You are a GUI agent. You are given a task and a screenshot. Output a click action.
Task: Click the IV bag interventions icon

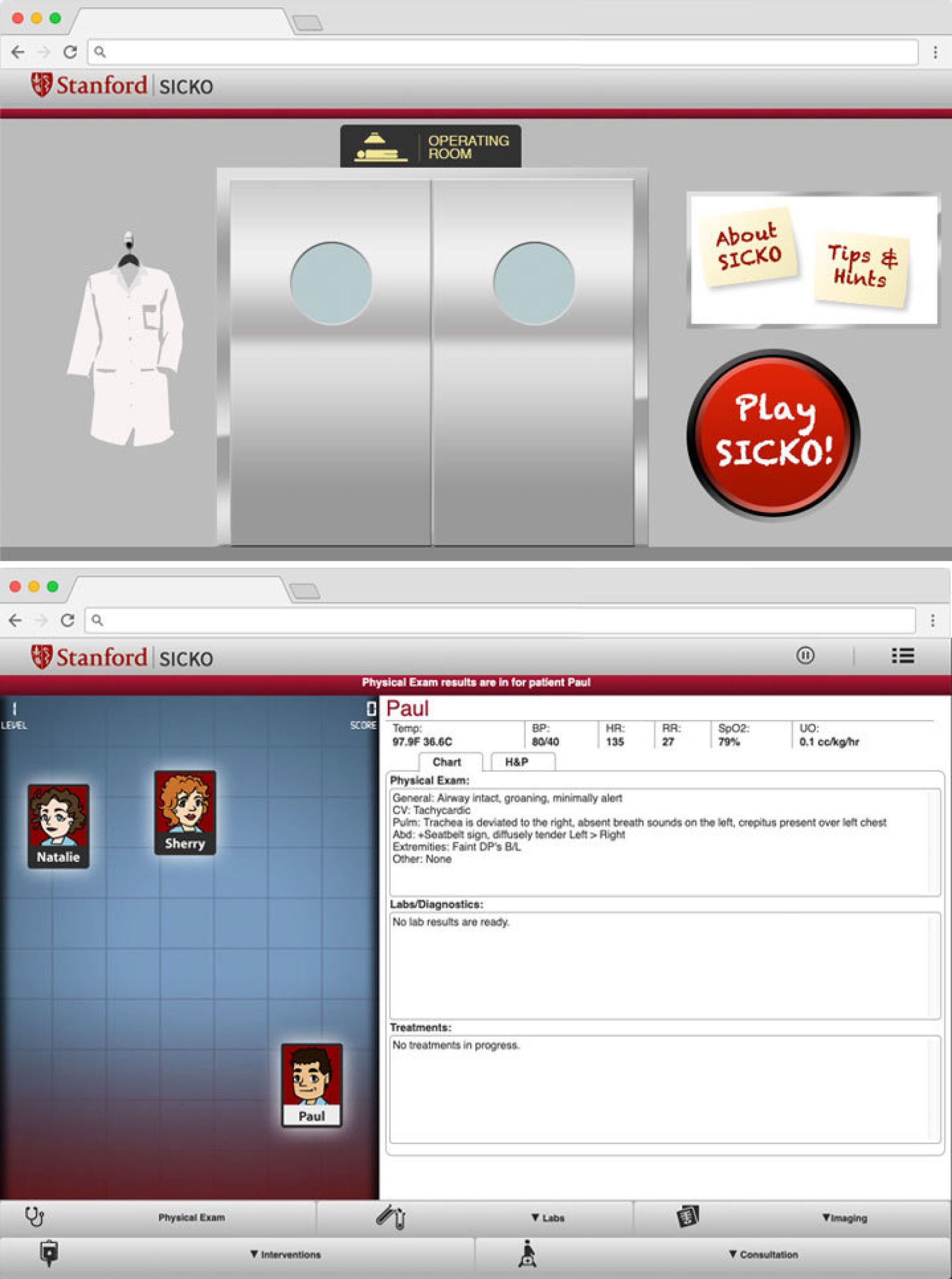coord(49,1253)
